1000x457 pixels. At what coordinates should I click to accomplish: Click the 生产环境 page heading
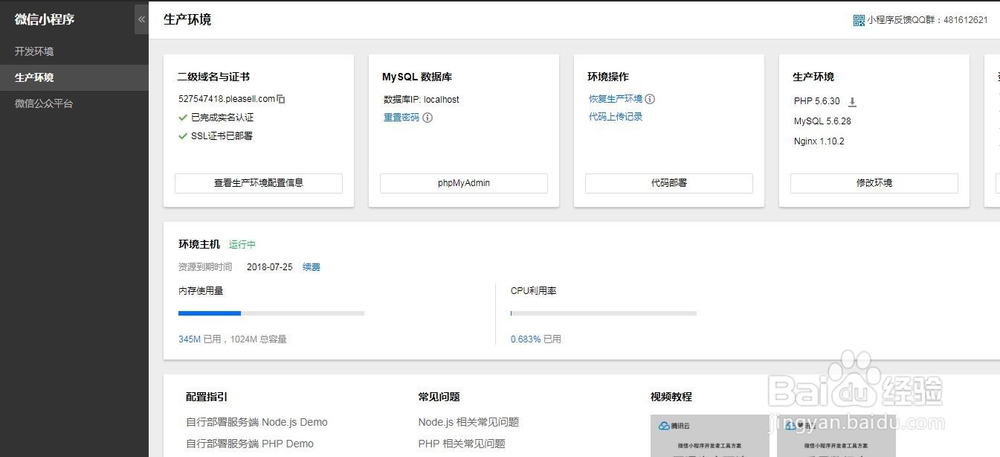[x=188, y=20]
